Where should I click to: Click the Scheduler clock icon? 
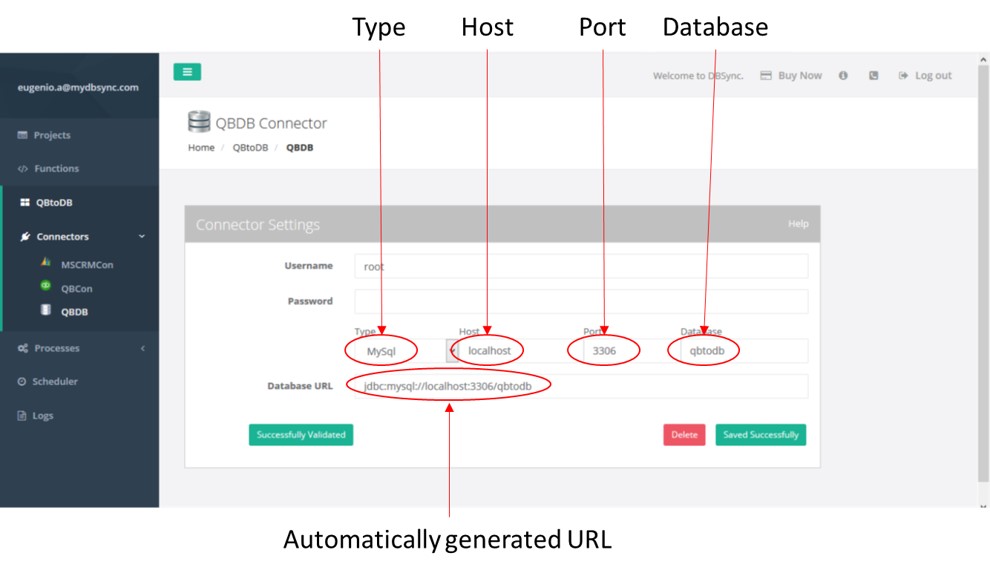(x=22, y=382)
